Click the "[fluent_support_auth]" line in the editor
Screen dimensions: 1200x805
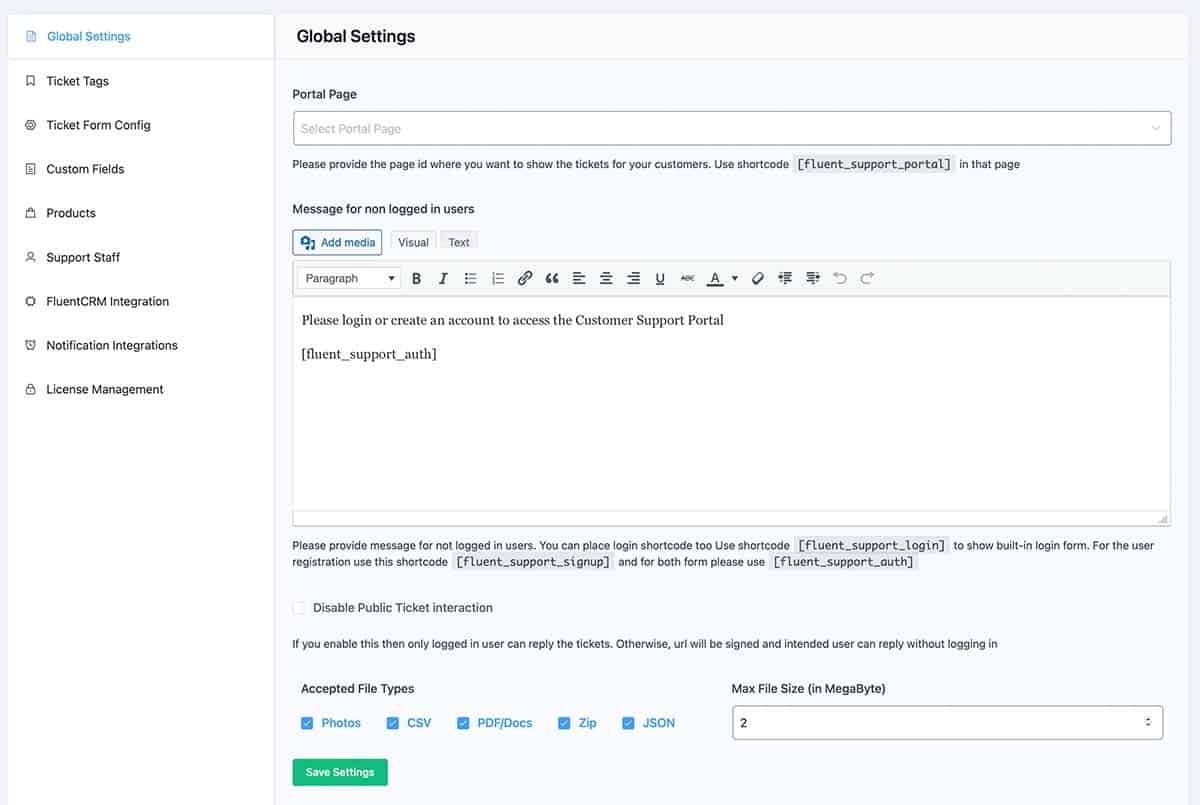tap(369, 354)
